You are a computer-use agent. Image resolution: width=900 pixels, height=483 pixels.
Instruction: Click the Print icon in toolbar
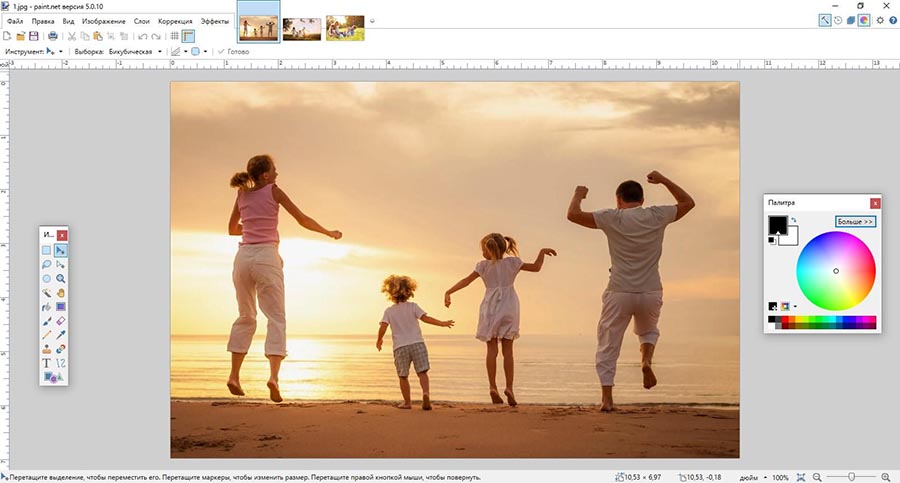point(53,36)
